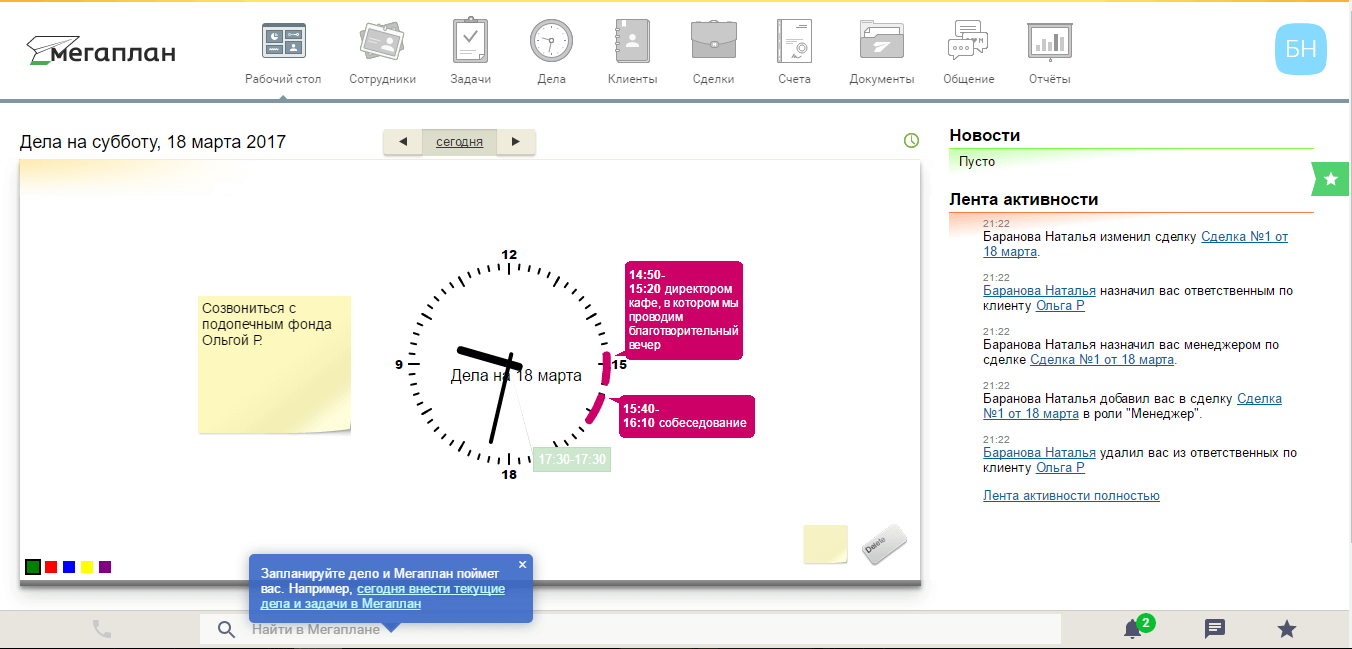Select the red color swatch

pyautogui.click(x=51, y=567)
